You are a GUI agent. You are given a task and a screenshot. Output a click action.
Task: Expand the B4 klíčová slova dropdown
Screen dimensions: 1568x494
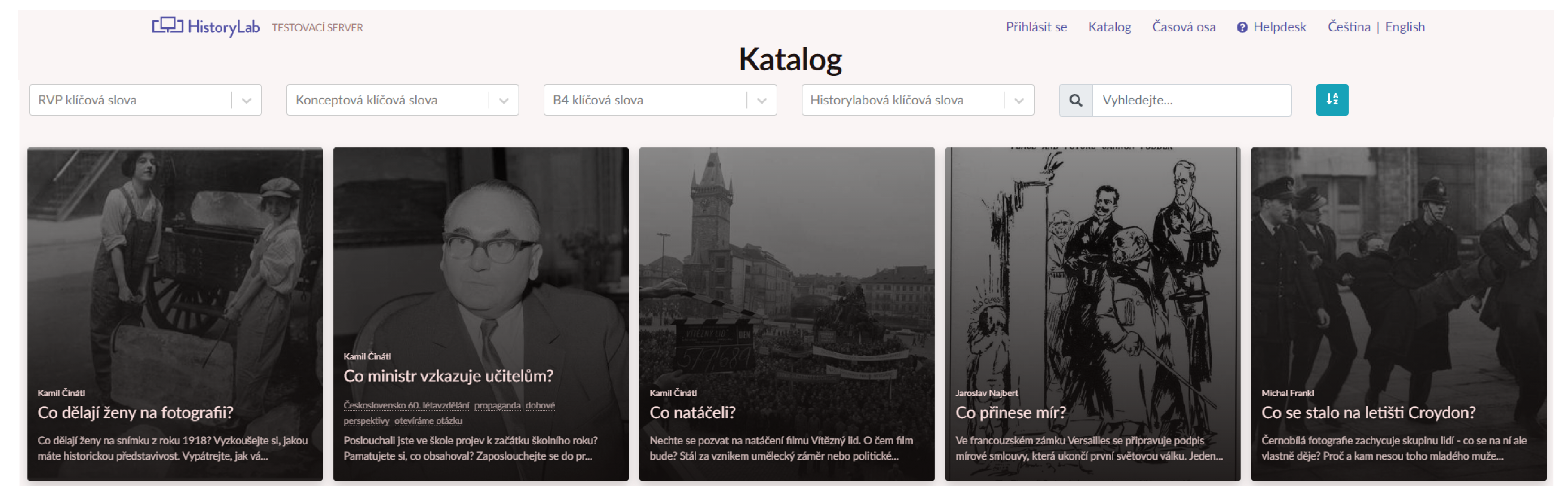click(x=761, y=101)
